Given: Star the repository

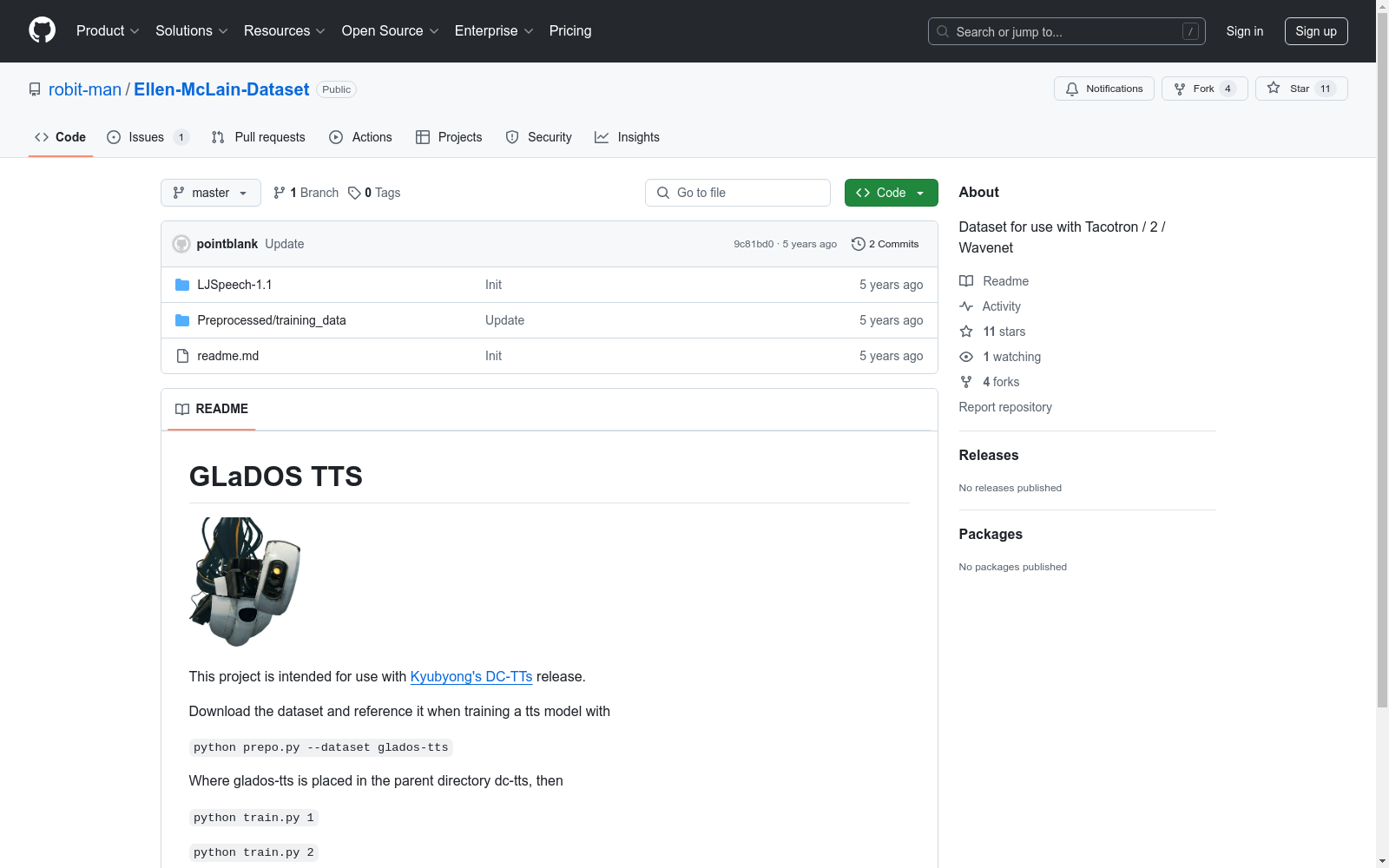Looking at the screenshot, I should (x=1300, y=89).
